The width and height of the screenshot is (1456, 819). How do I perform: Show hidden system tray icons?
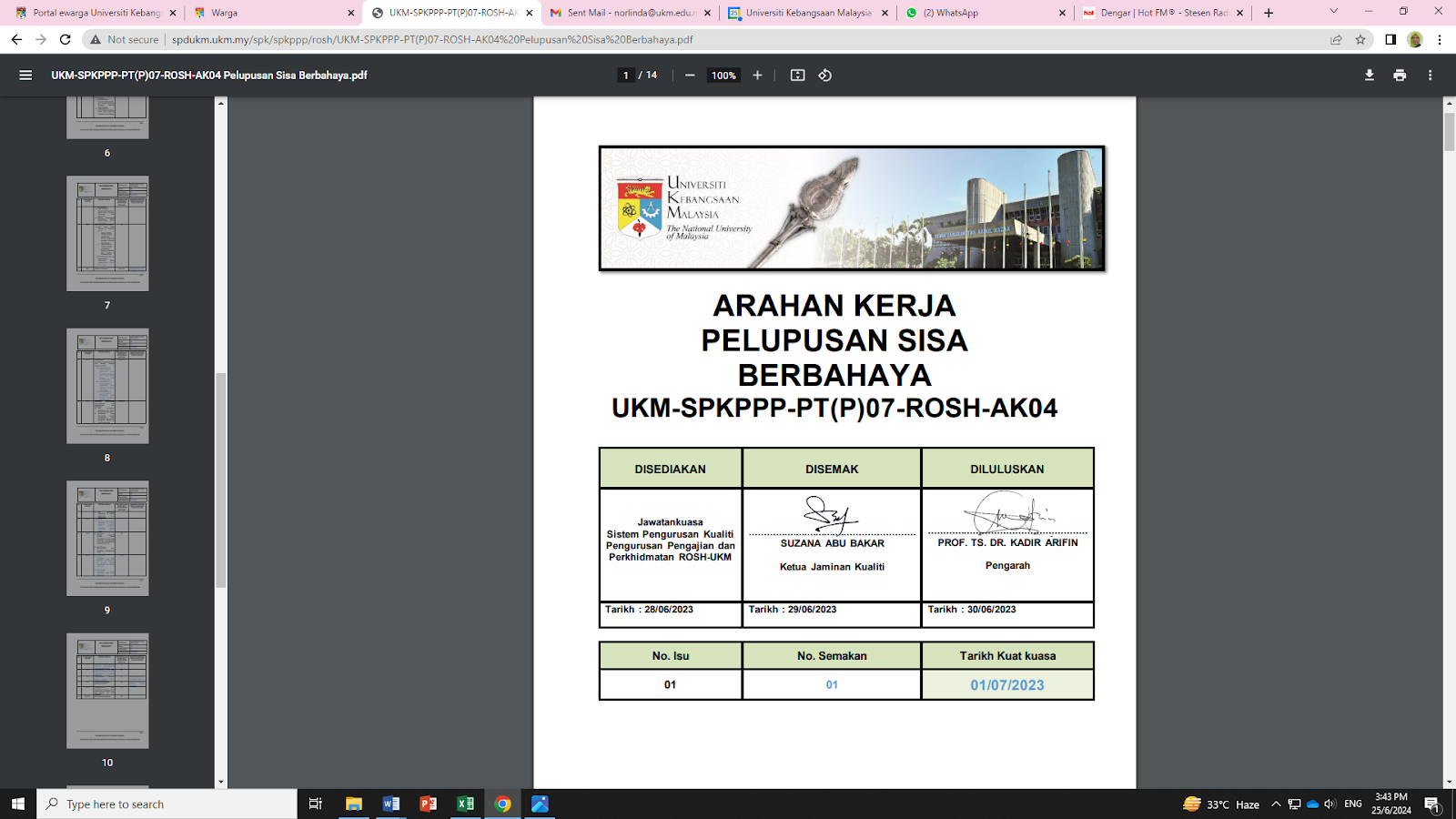pos(1276,804)
